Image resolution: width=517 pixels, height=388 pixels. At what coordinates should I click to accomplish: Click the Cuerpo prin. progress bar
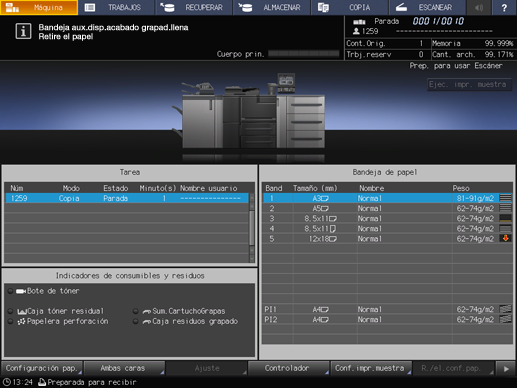point(304,54)
